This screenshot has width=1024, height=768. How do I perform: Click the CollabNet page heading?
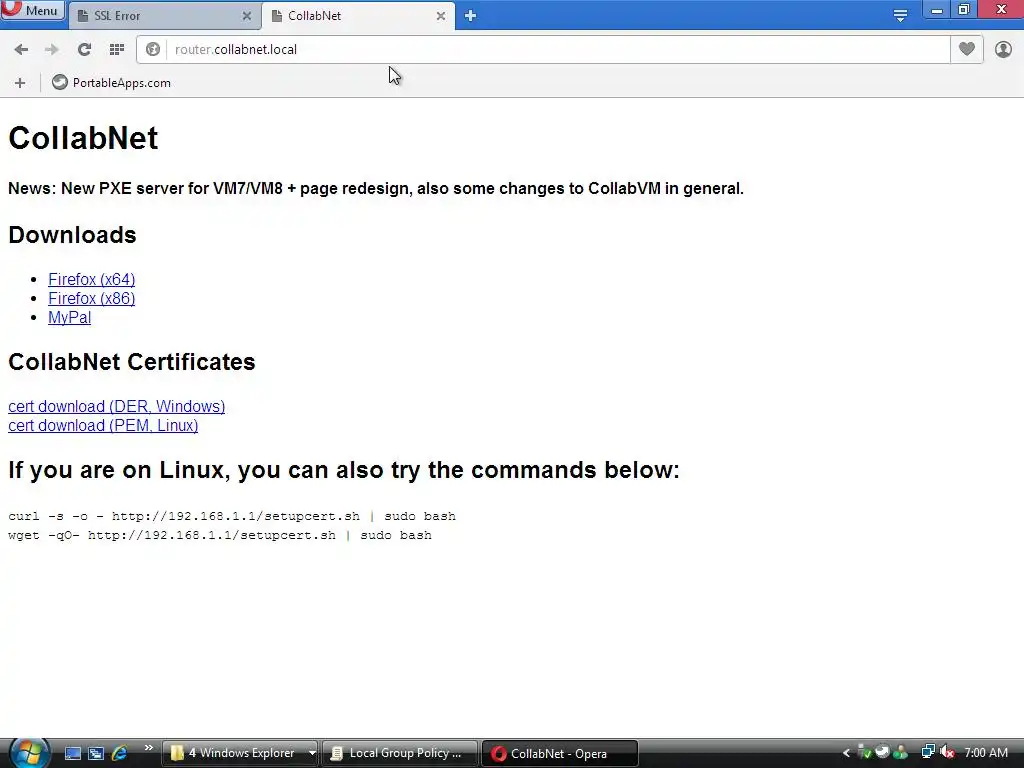click(x=83, y=138)
